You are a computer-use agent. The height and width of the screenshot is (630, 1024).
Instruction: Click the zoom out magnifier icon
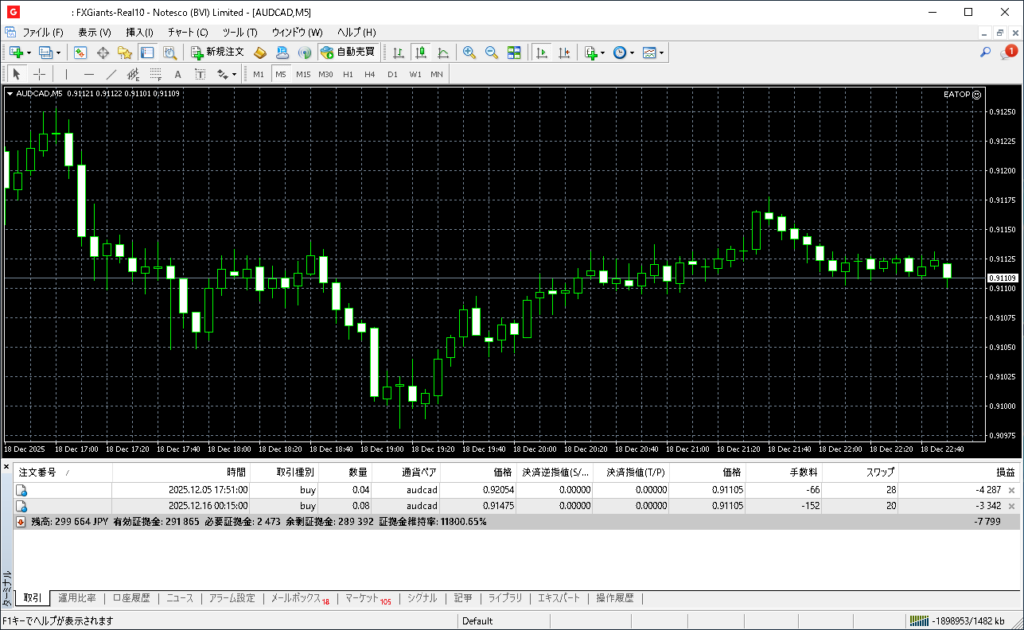(491, 52)
